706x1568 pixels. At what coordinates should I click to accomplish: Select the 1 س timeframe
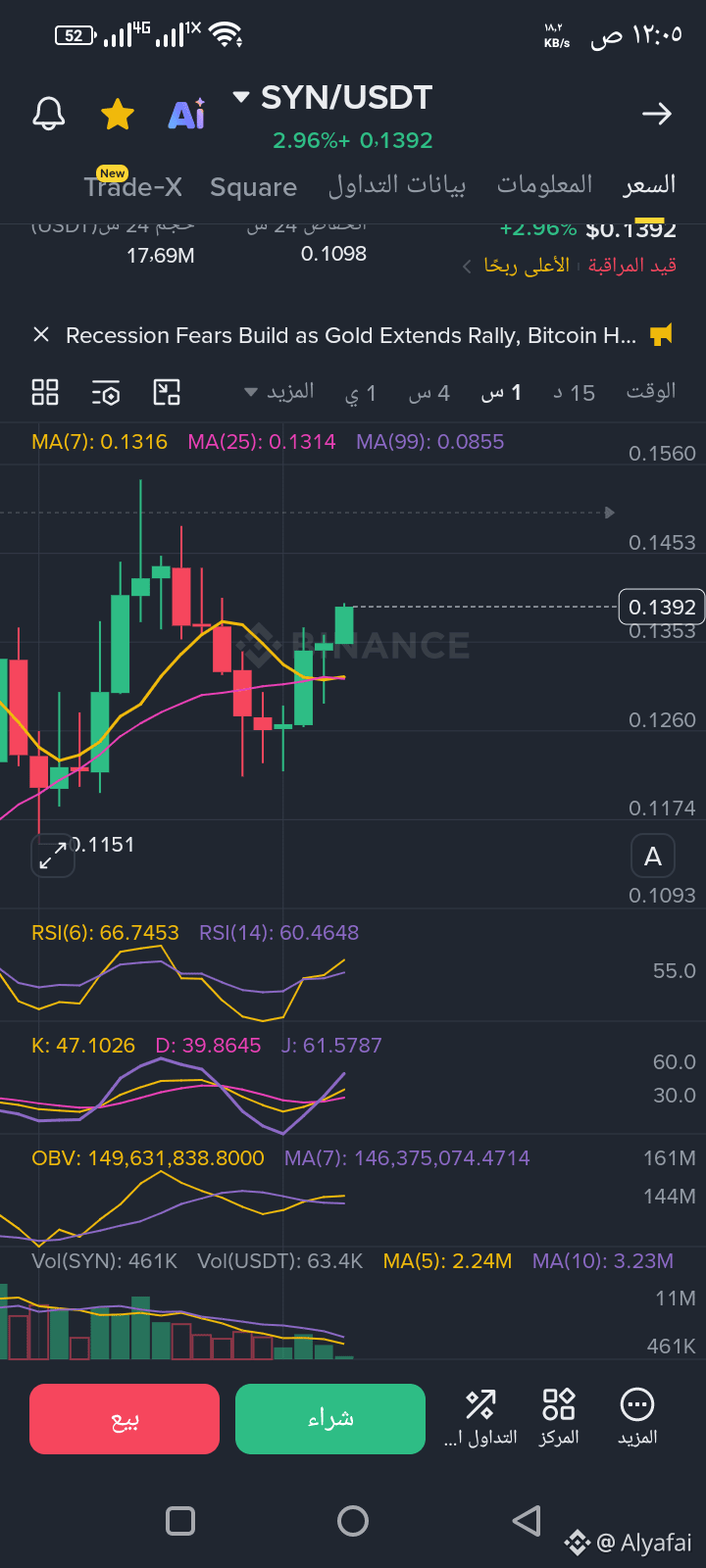point(501,393)
